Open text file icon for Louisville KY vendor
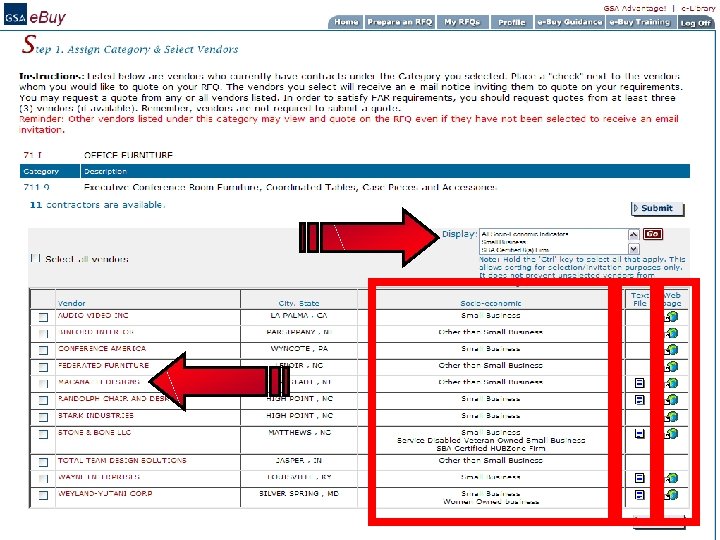The height and width of the screenshot is (540, 720). coord(639,478)
